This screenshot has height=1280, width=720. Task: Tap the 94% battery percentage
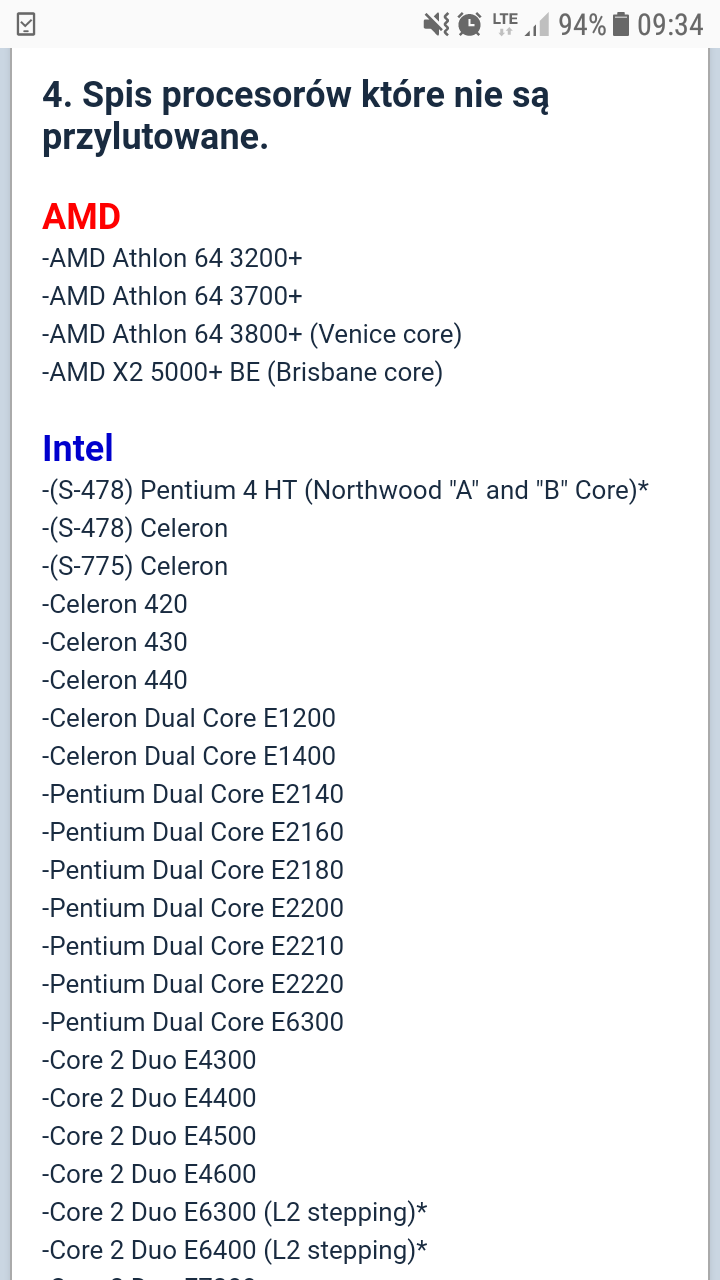(x=582, y=24)
